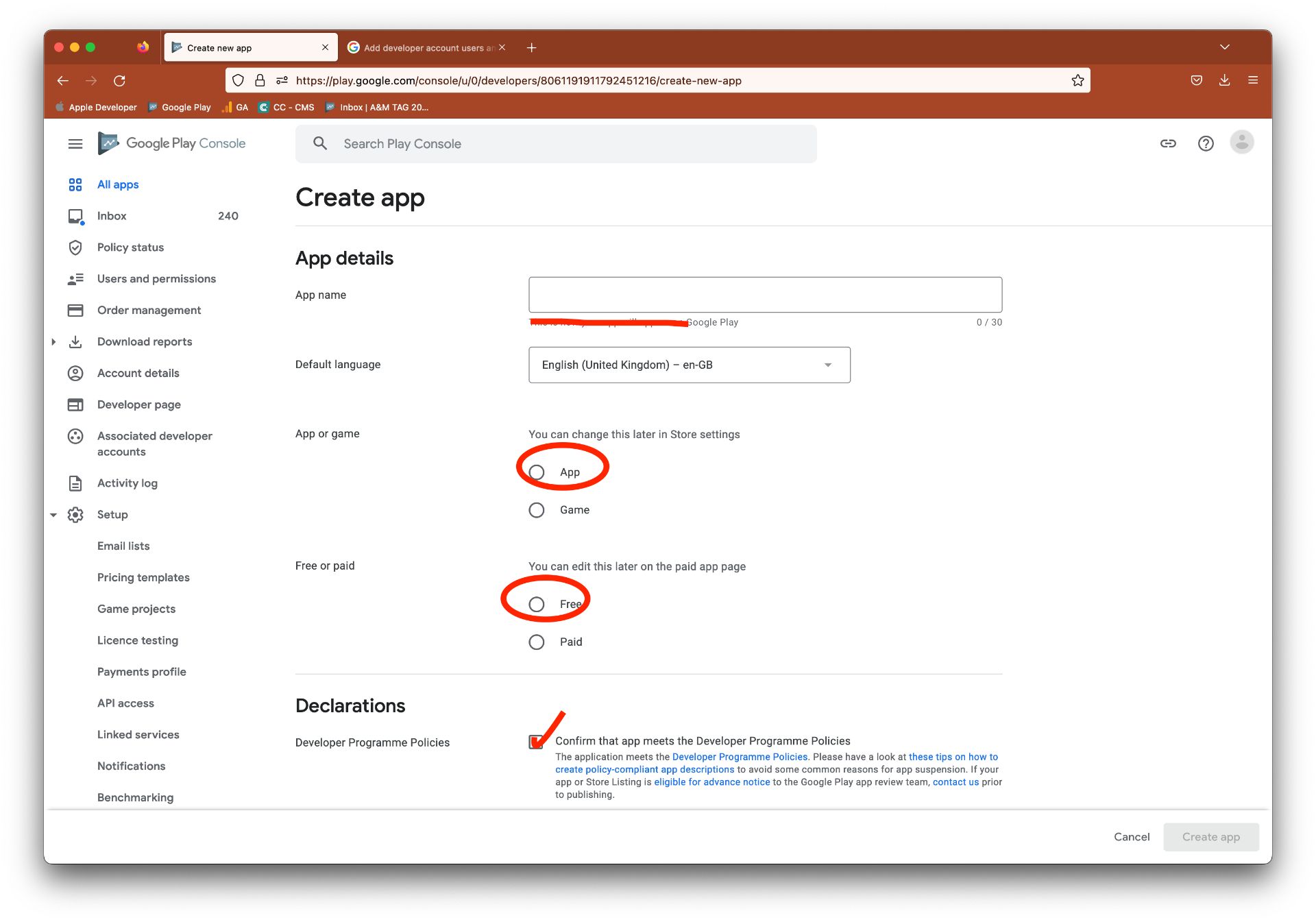Click the hamburger menu icon beside Google Play Console

(75, 143)
